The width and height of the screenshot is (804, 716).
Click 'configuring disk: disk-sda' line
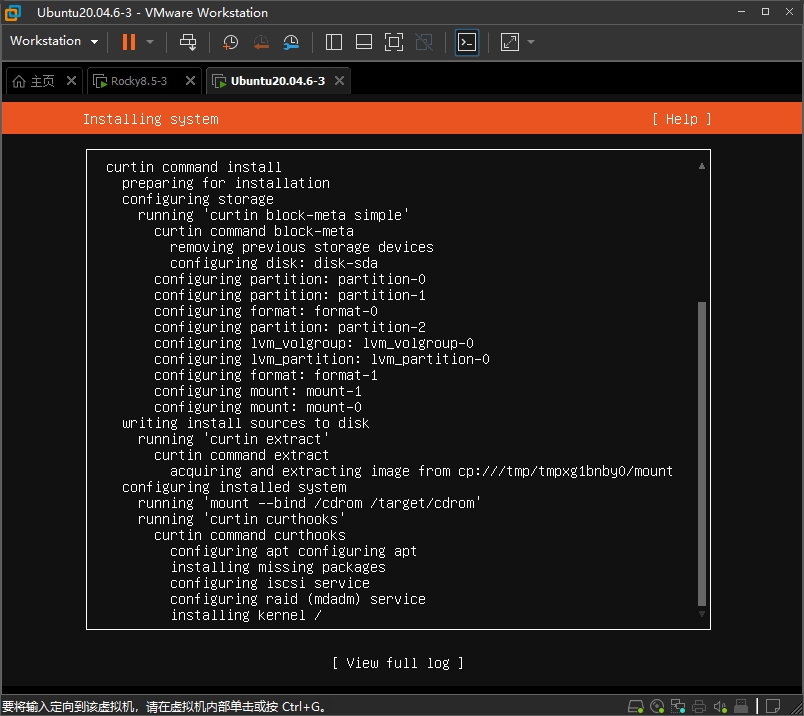click(x=274, y=263)
